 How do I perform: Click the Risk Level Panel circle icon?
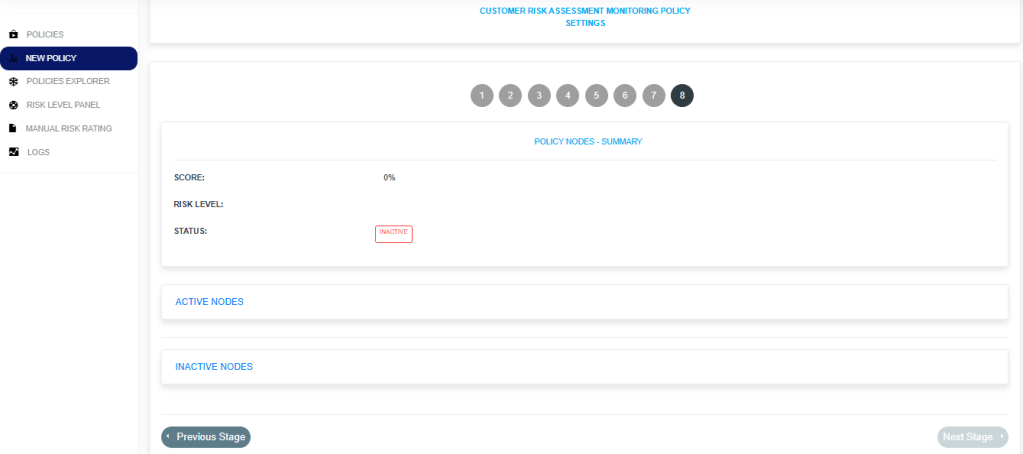tap(13, 105)
